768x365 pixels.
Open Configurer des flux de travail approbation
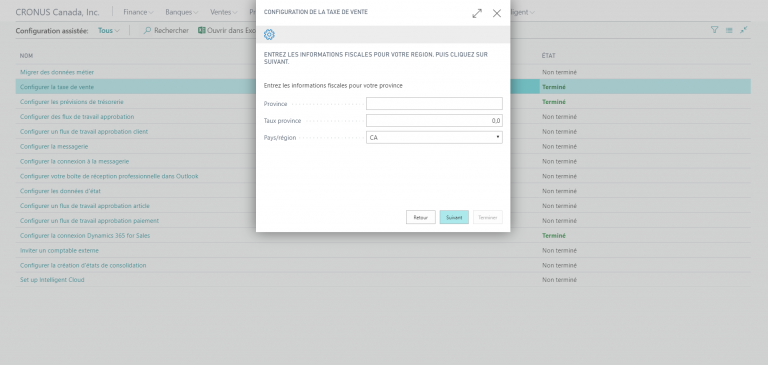click(x=77, y=117)
